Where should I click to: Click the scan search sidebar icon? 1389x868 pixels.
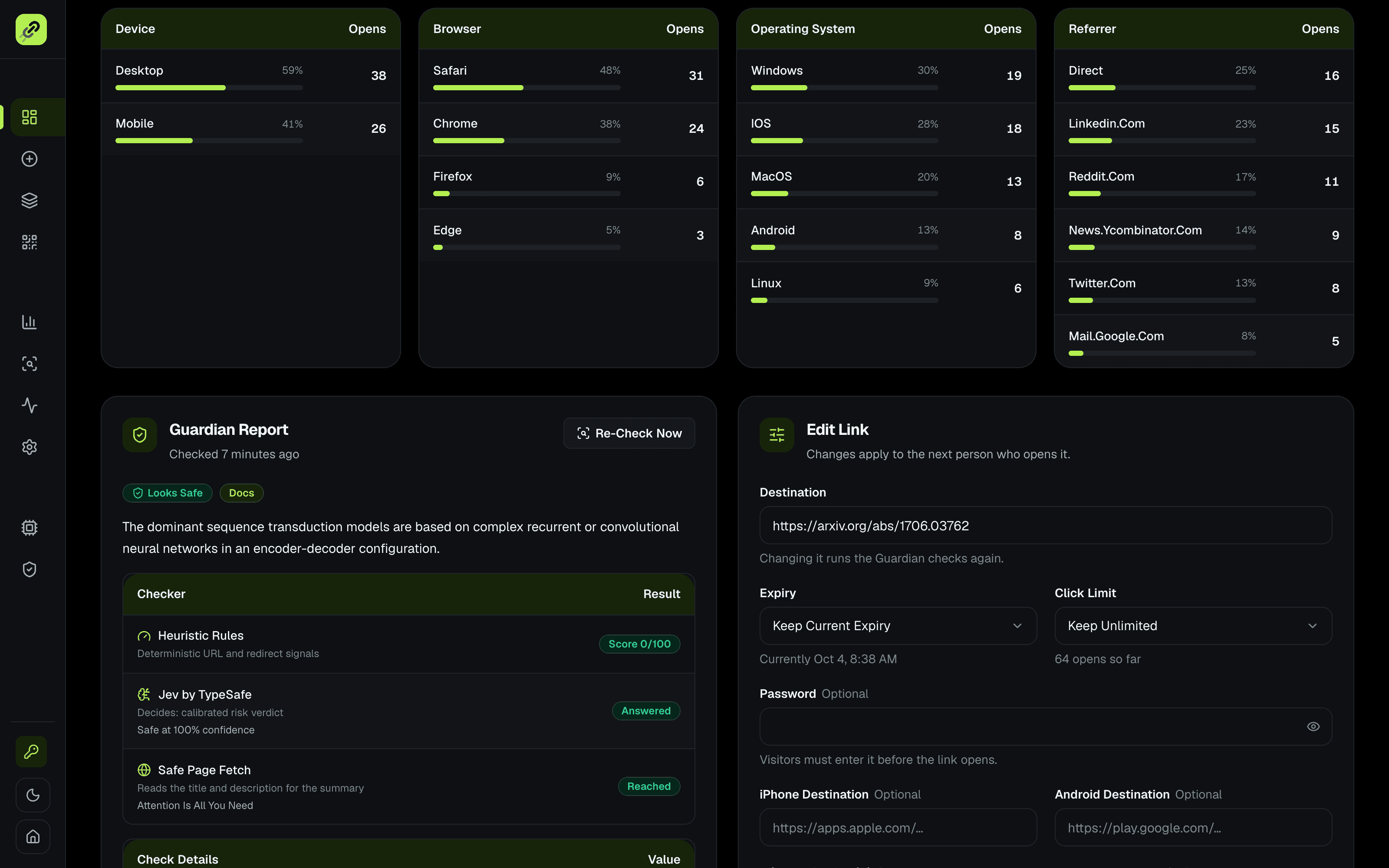click(29, 364)
